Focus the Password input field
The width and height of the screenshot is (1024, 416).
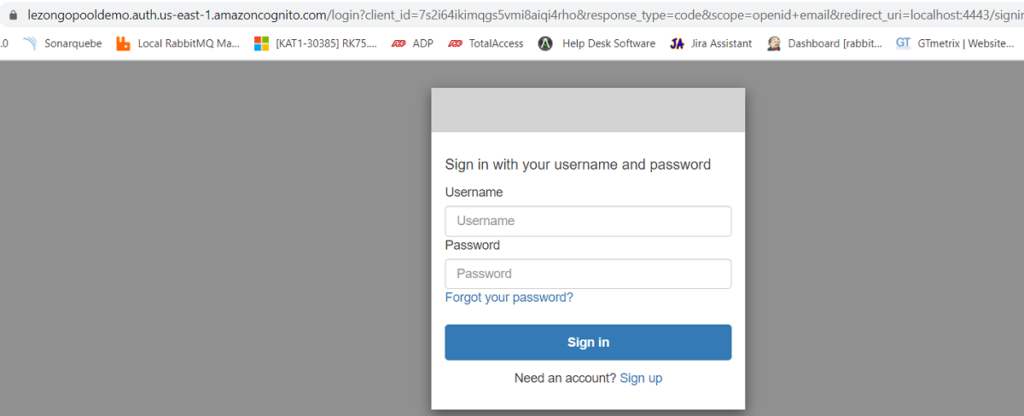pyautogui.click(x=588, y=274)
